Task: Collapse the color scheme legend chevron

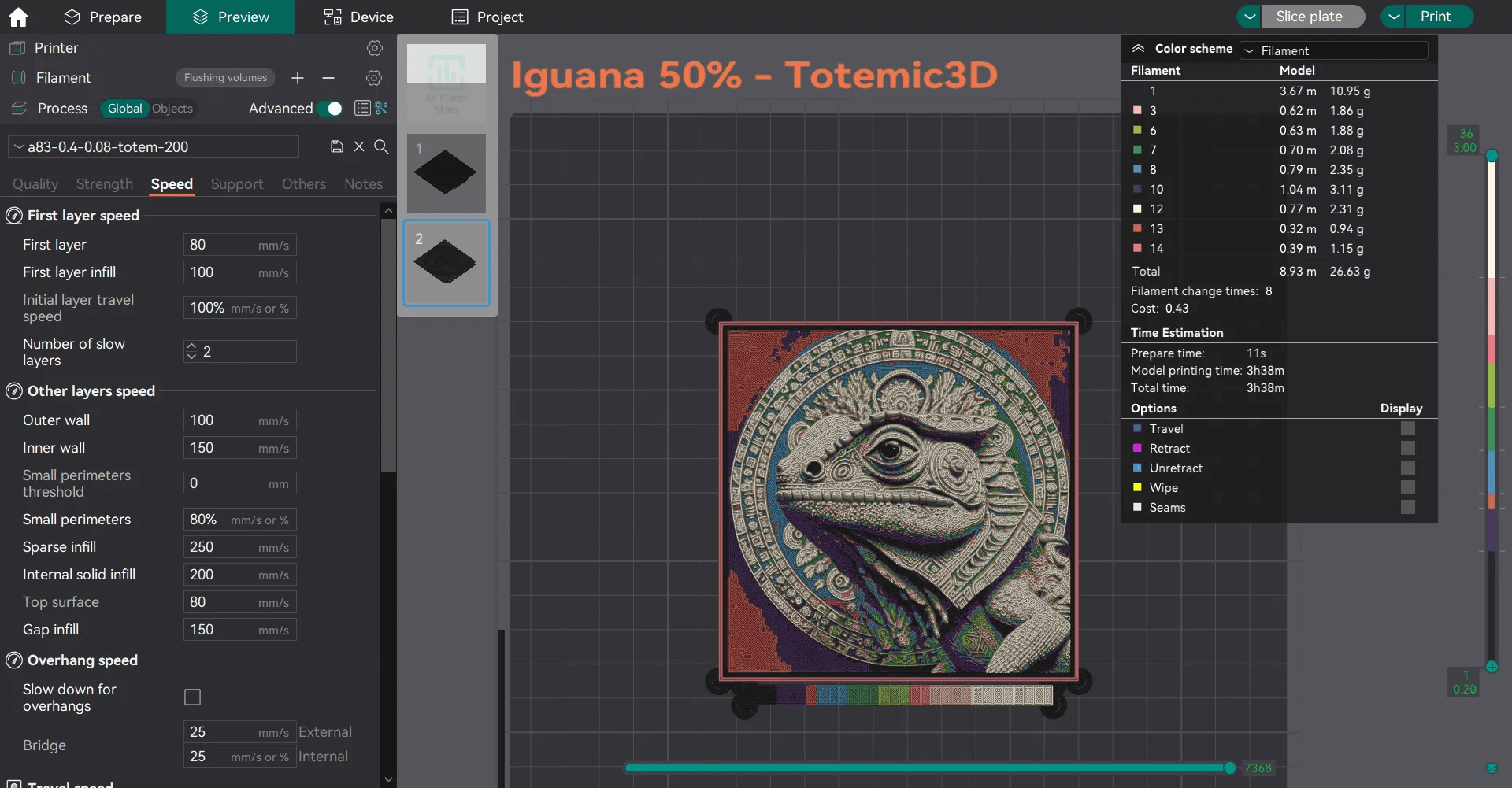Action: (1138, 49)
